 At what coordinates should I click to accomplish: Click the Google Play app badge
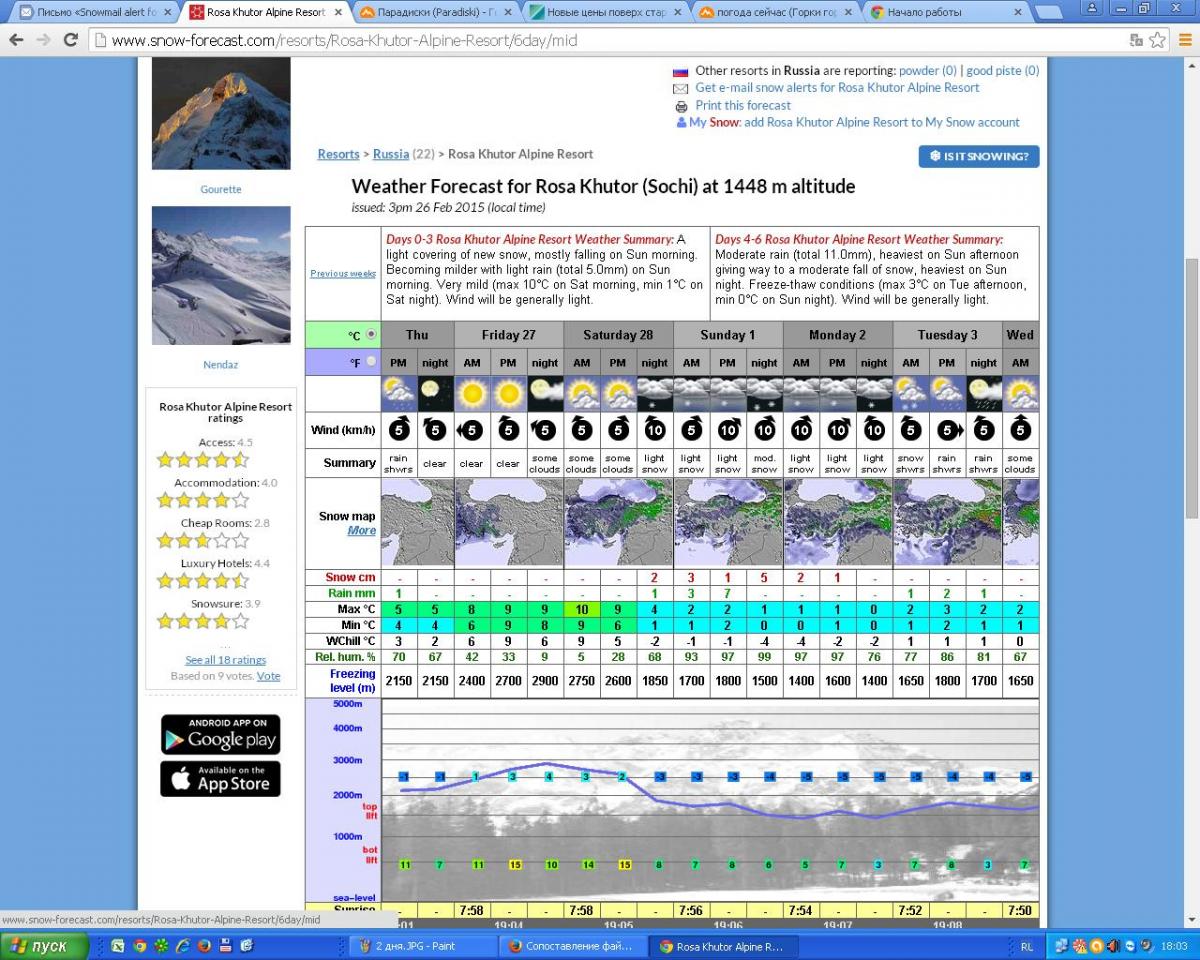(220, 734)
